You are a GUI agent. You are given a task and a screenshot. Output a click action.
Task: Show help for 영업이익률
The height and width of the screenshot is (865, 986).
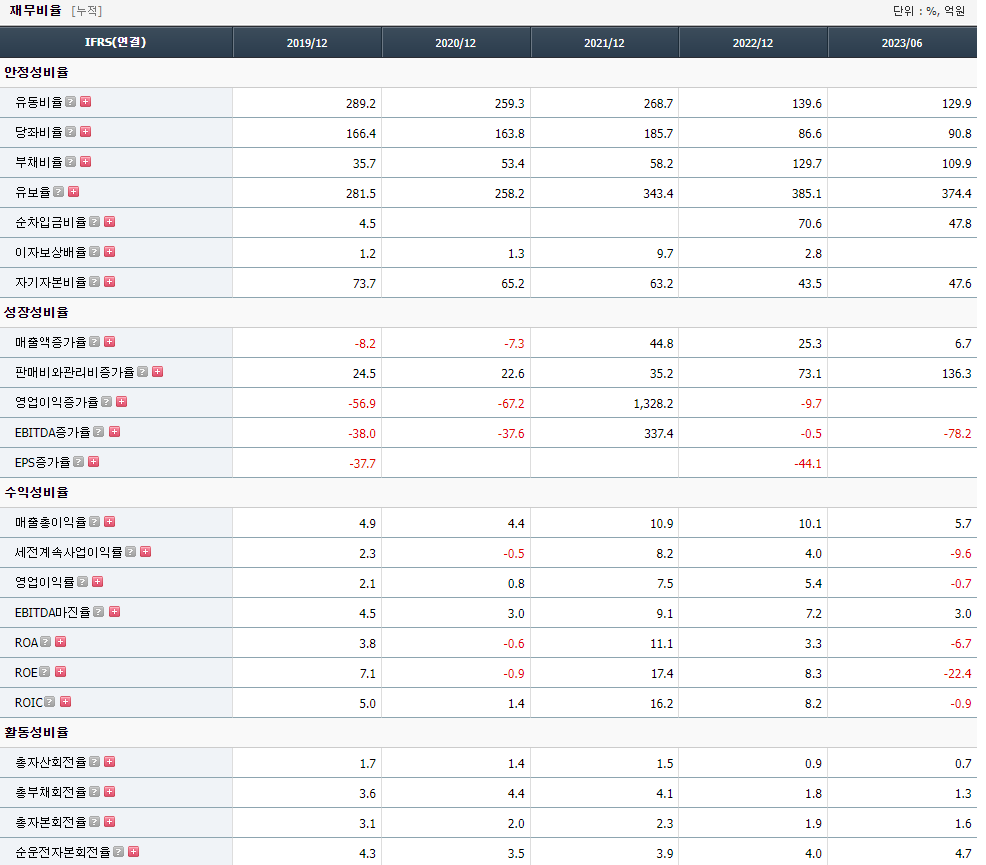tap(82, 582)
